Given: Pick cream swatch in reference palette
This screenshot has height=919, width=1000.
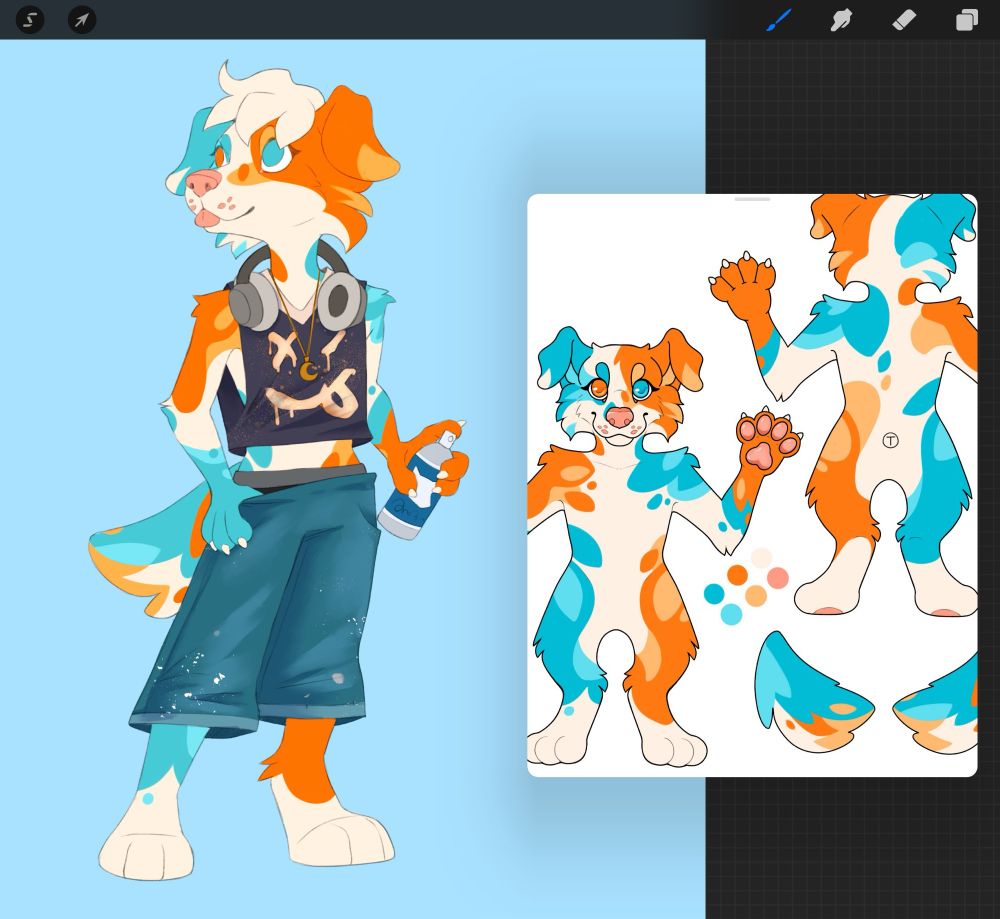Looking at the screenshot, I should coord(761,558).
